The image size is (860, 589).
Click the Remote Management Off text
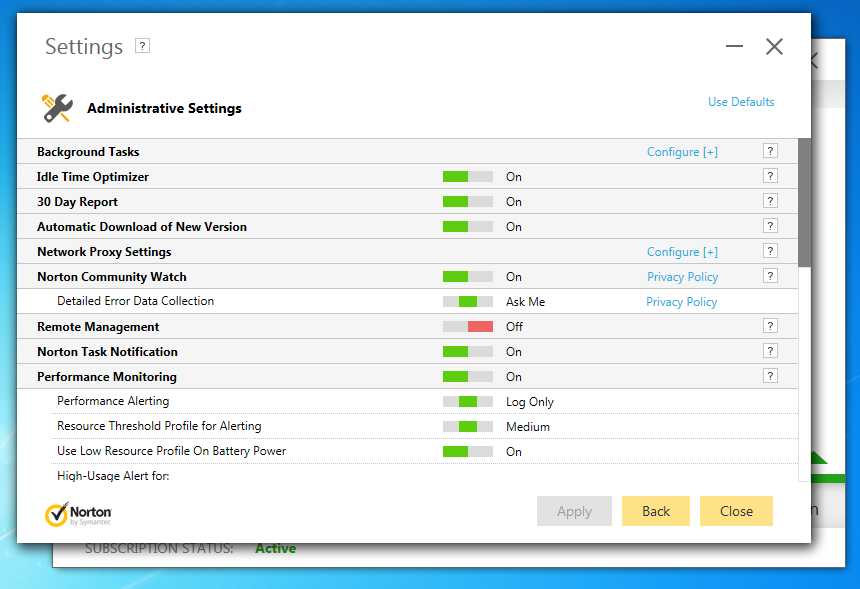coord(514,327)
